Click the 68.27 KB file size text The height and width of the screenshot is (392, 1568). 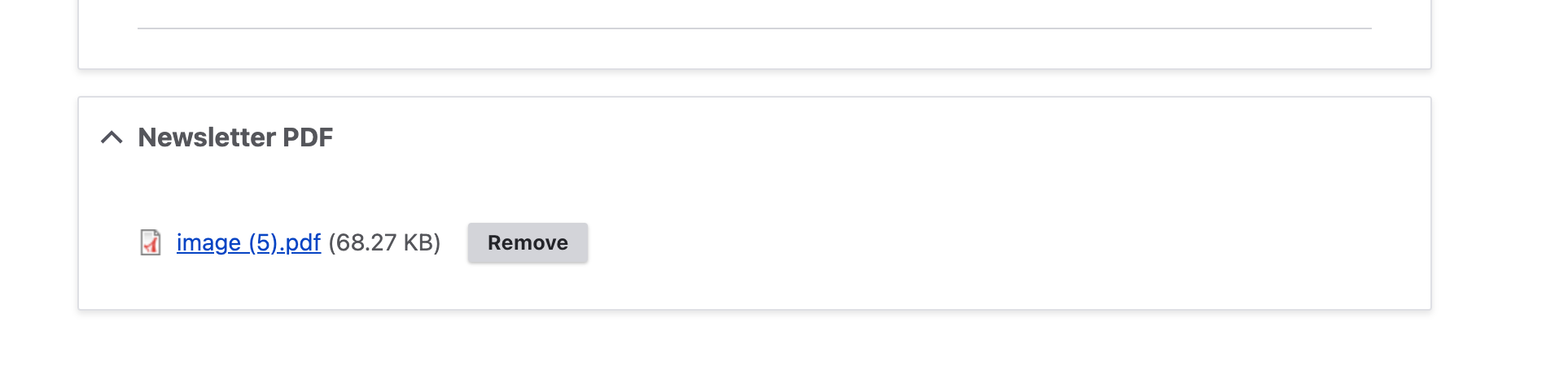coord(384,242)
